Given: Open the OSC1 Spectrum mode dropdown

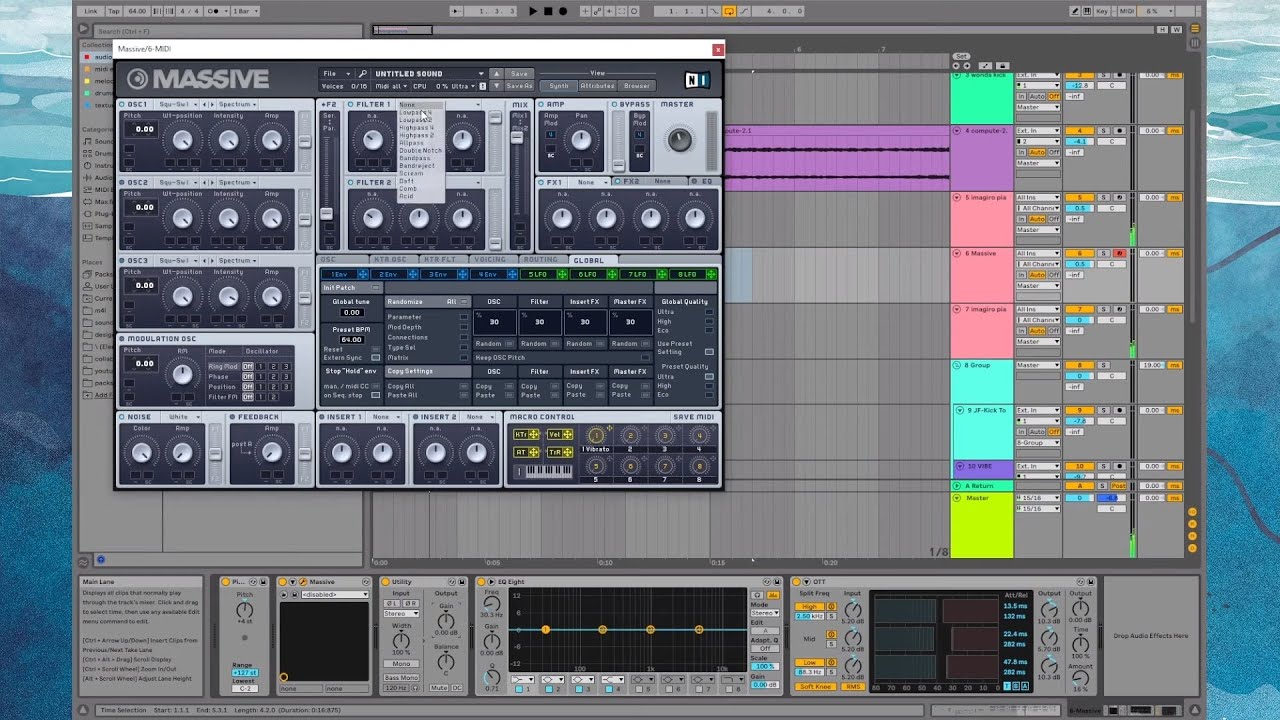Looking at the screenshot, I should click(238, 105).
